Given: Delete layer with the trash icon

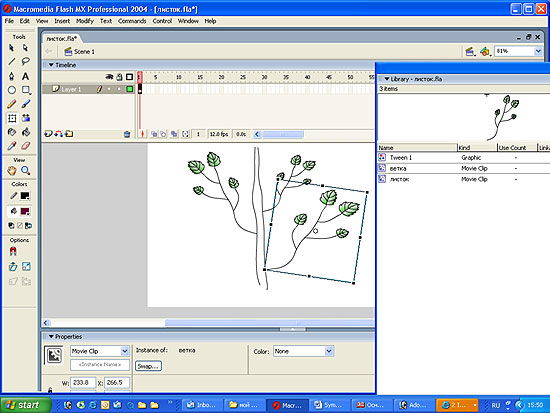Looking at the screenshot, I should pos(127,134).
